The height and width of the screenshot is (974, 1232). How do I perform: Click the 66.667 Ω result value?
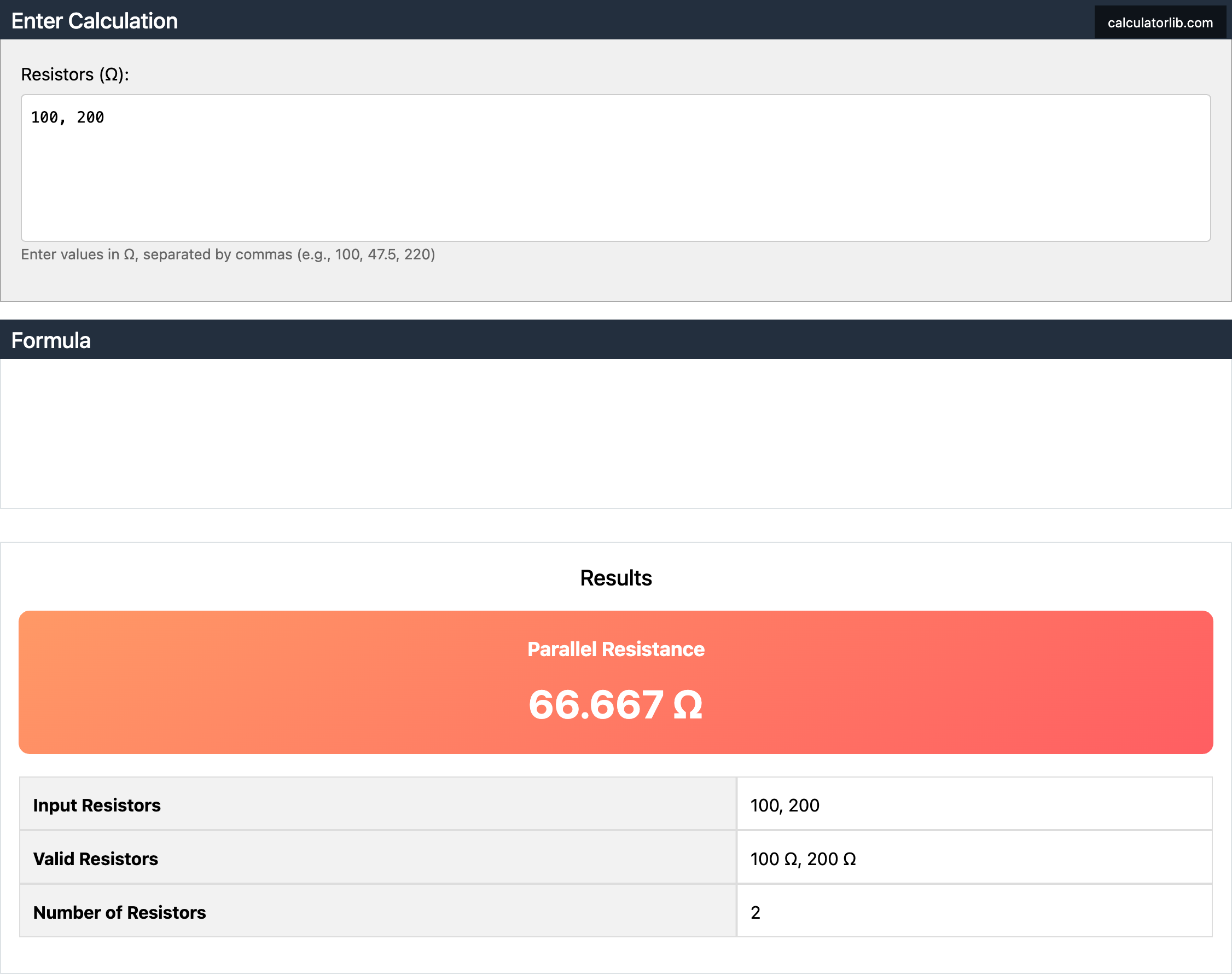[596, 705]
